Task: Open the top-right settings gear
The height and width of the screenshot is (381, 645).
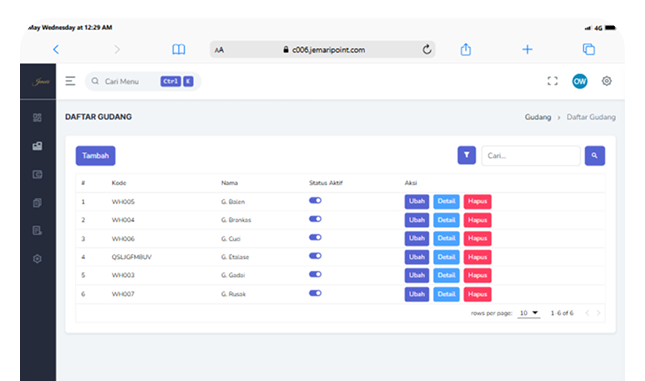Action: [606, 81]
